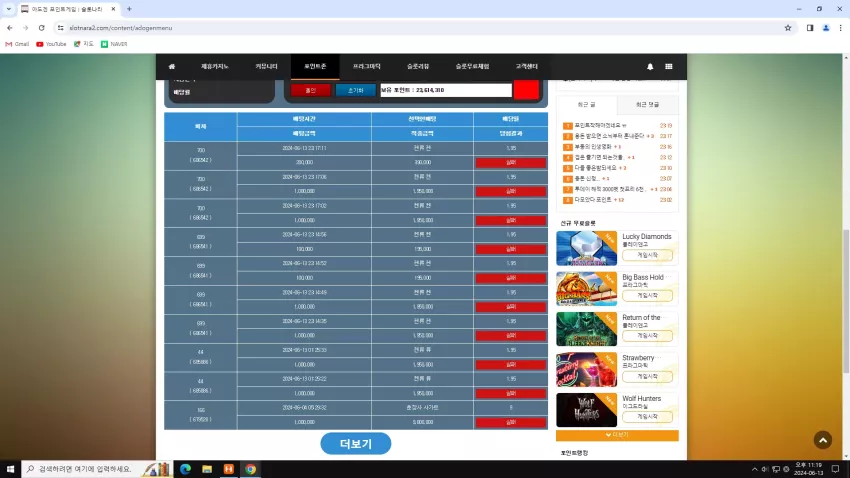Open a new browser tab
The width and height of the screenshot is (850, 478).
(129, 9)
